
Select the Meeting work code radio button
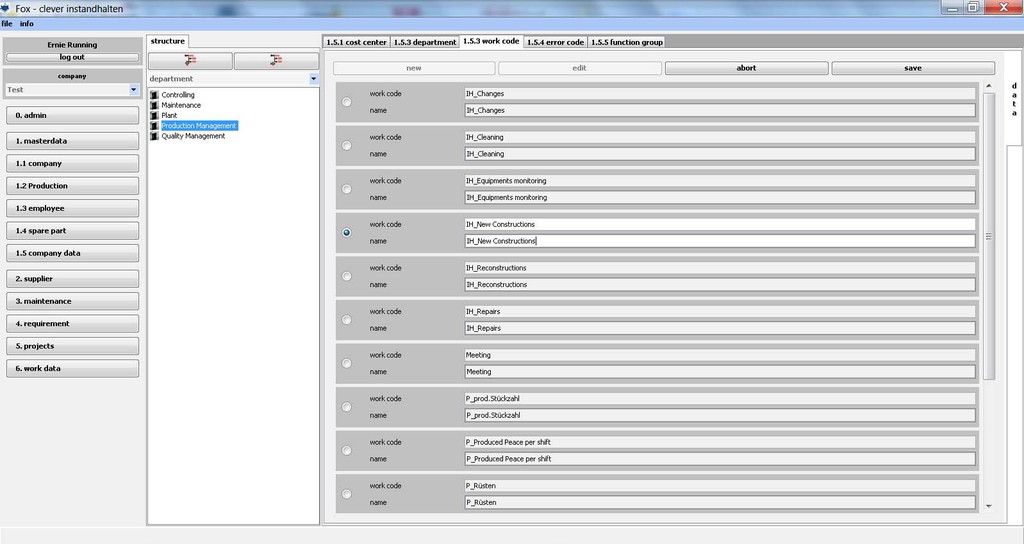point(347,363)
